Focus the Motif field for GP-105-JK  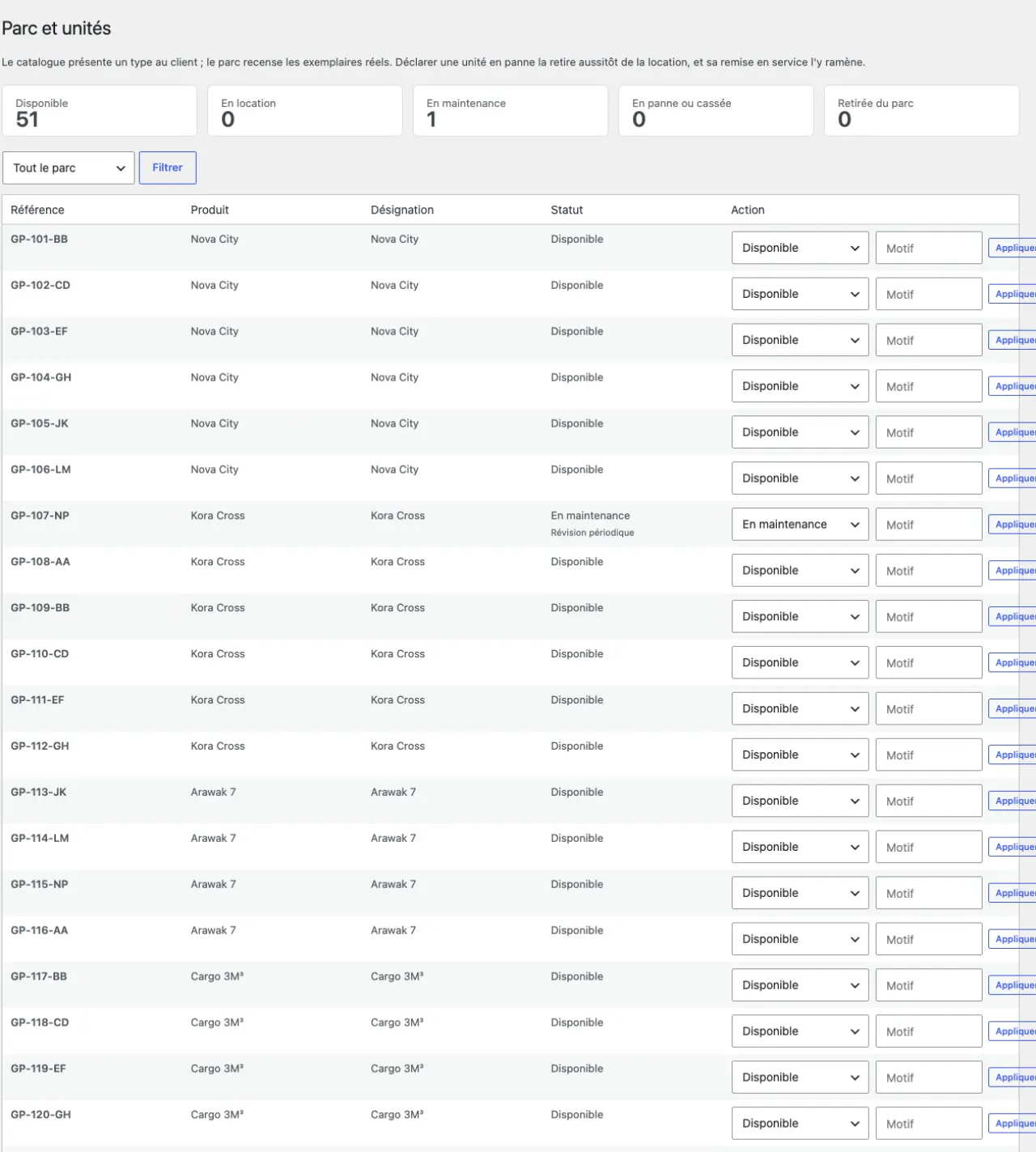coord(929,432)
